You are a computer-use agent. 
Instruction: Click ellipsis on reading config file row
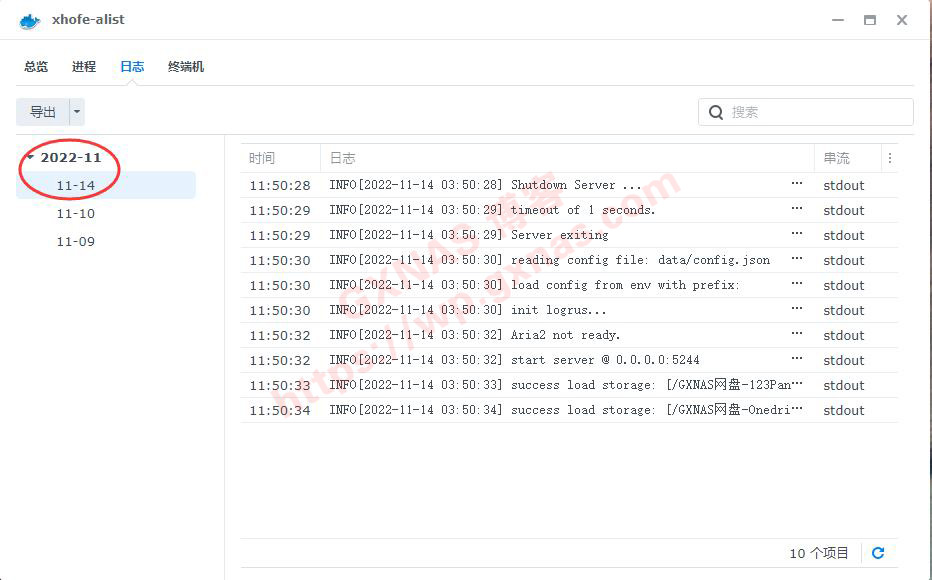(797, 259)
